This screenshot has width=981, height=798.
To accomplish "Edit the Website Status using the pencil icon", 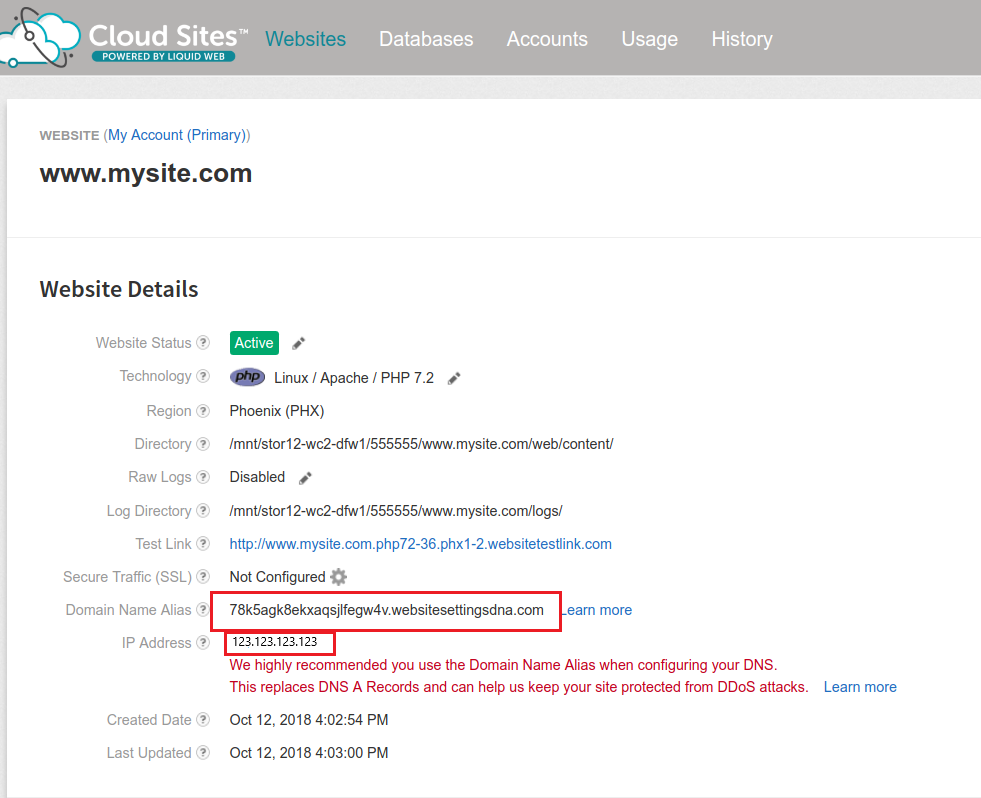I will tap(297, 342).
